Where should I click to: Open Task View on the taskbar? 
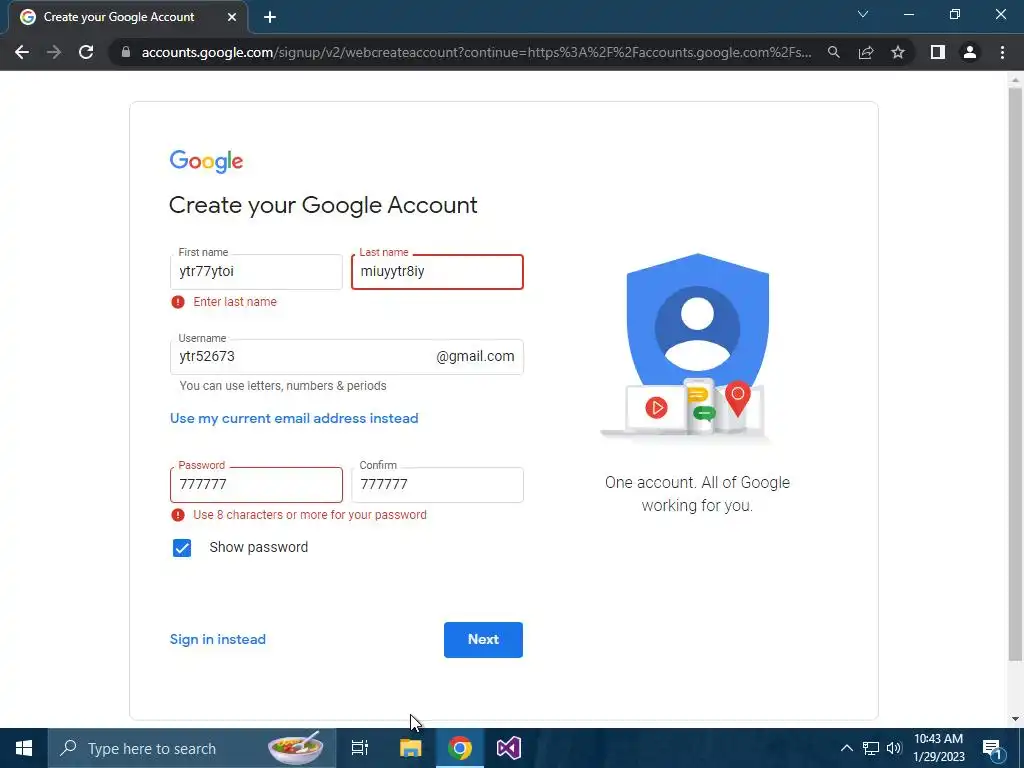pos(360,748)
